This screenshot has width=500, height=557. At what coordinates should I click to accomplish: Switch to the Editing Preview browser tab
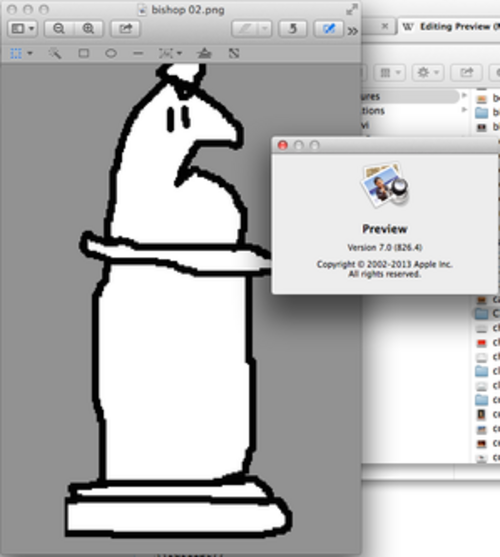coord(451,27)
